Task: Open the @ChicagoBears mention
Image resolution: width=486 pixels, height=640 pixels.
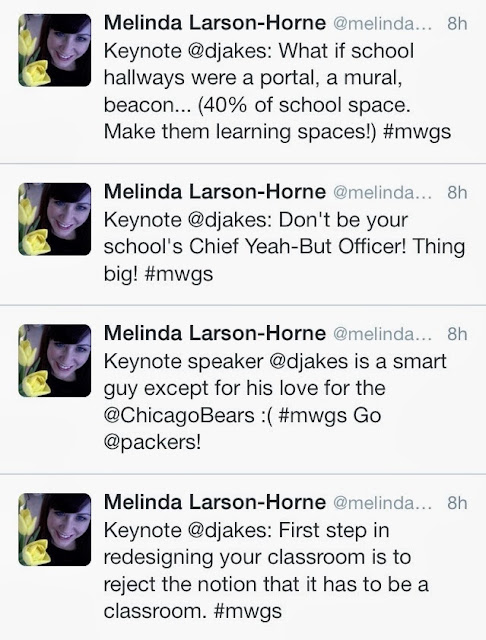Action: tap(180, 416)
